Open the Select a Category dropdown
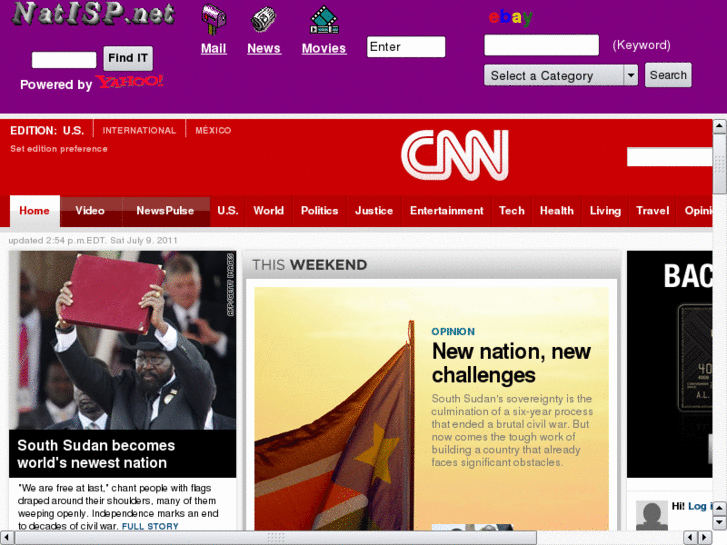Viewport: 727px width, 545px height. pos(561,75)
